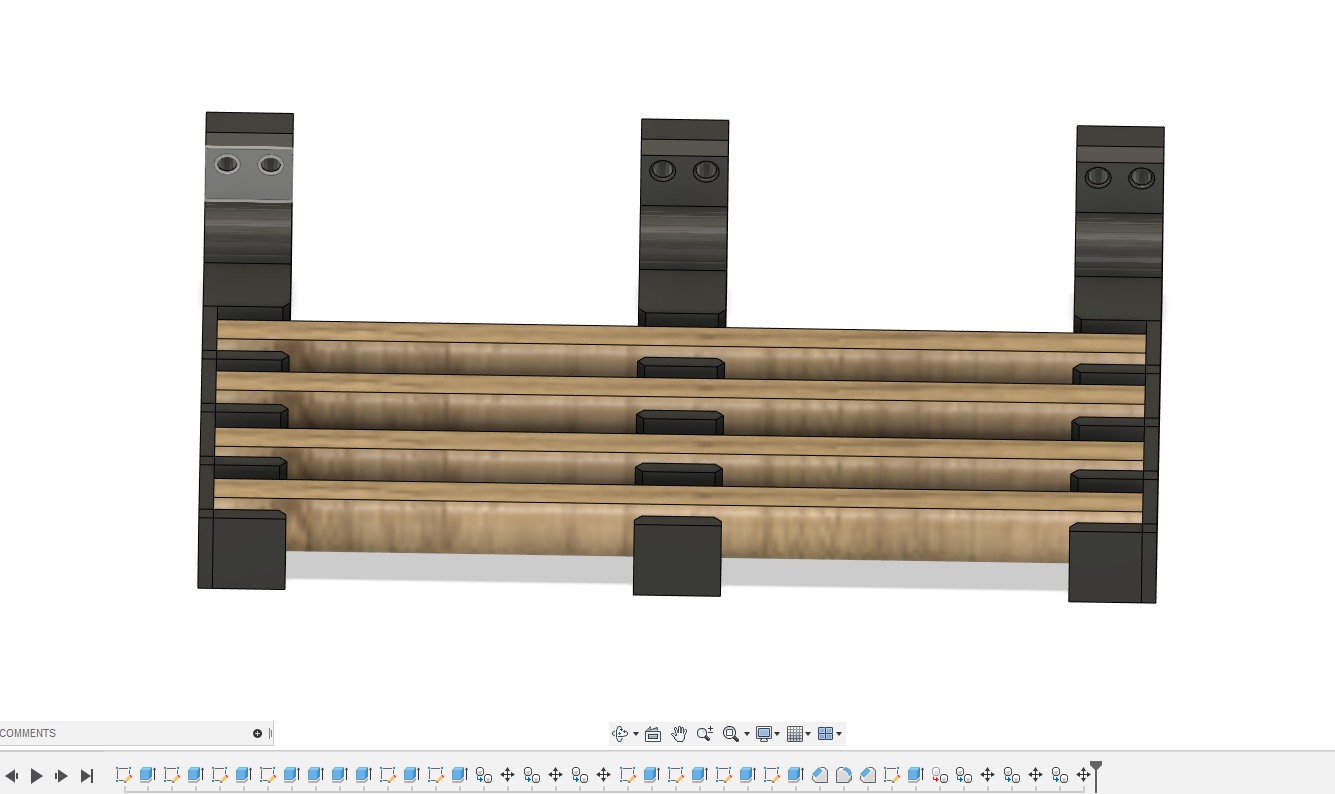Image resolution: width=1335 pixels, height=794 pixels.
Task: Open Grid and Snaps settings icon
Action: coord(795,734)
